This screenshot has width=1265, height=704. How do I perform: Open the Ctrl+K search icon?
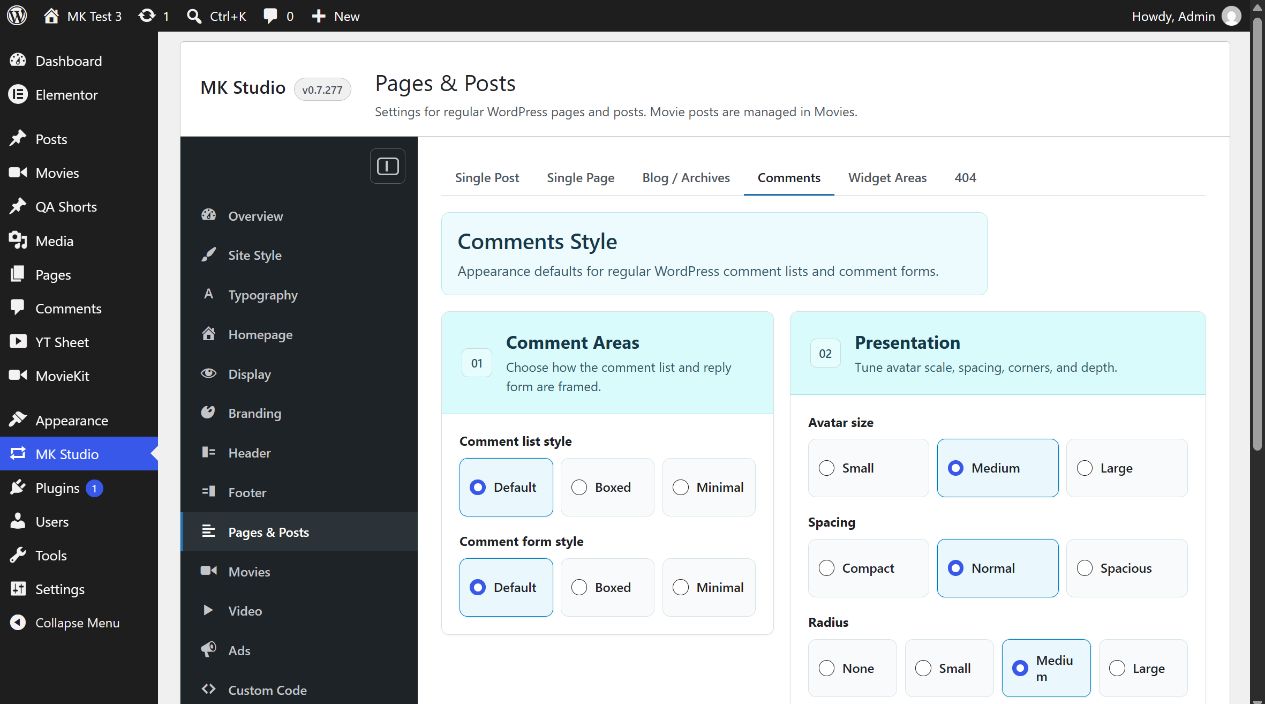click(195, 16)
